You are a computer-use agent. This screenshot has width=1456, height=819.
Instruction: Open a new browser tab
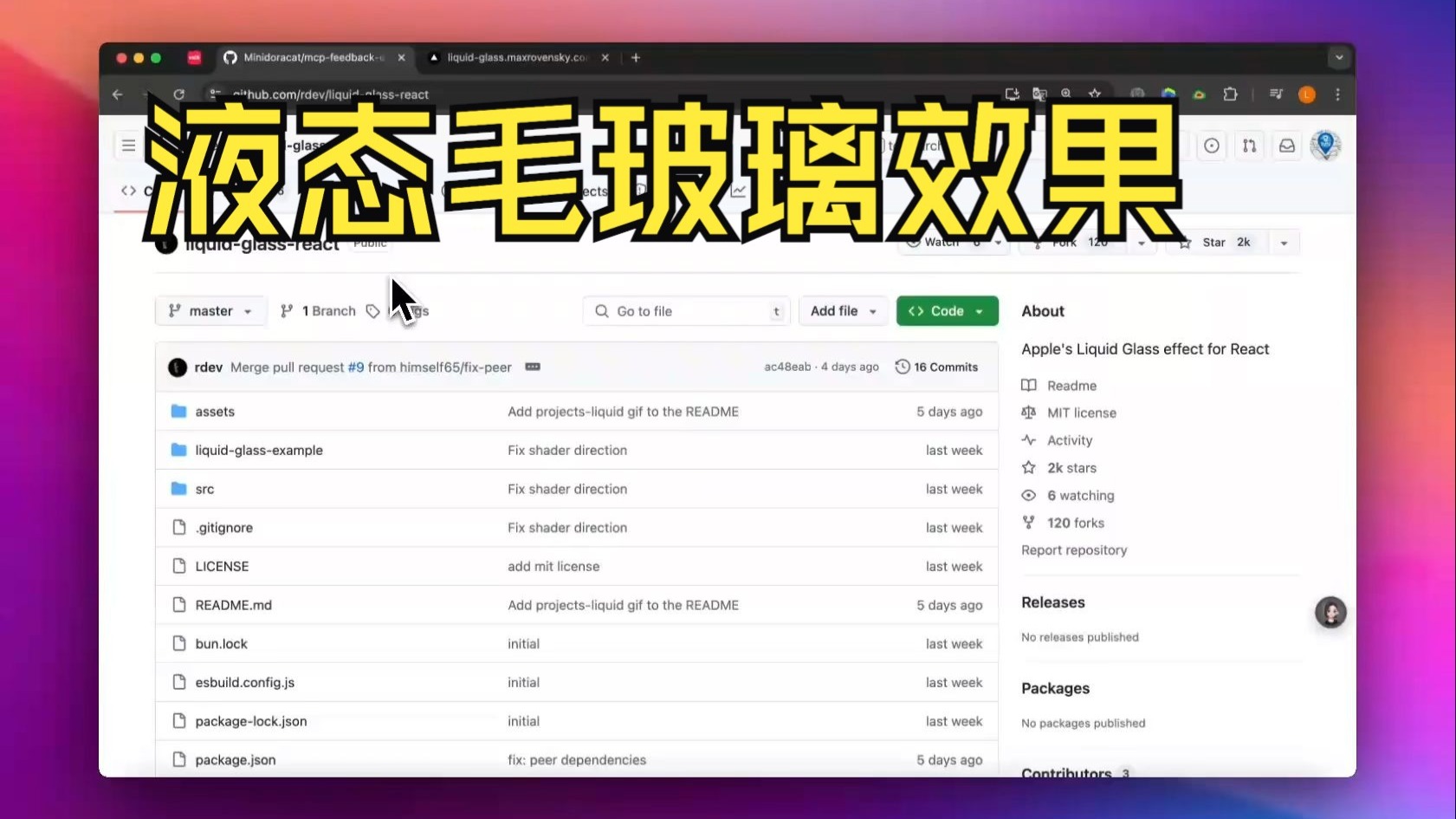[x=636, y=57]
